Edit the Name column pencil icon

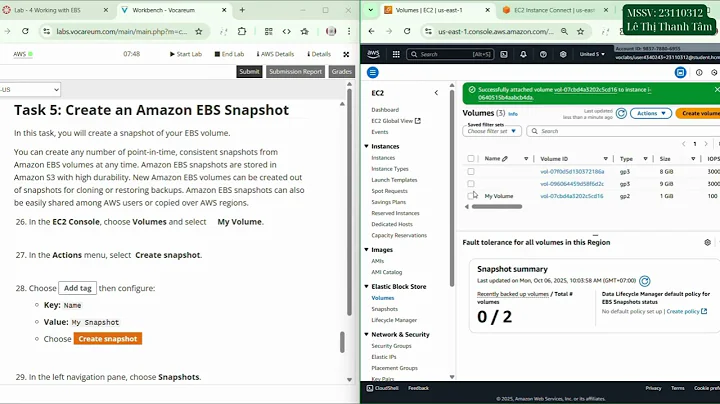(505, 159)
